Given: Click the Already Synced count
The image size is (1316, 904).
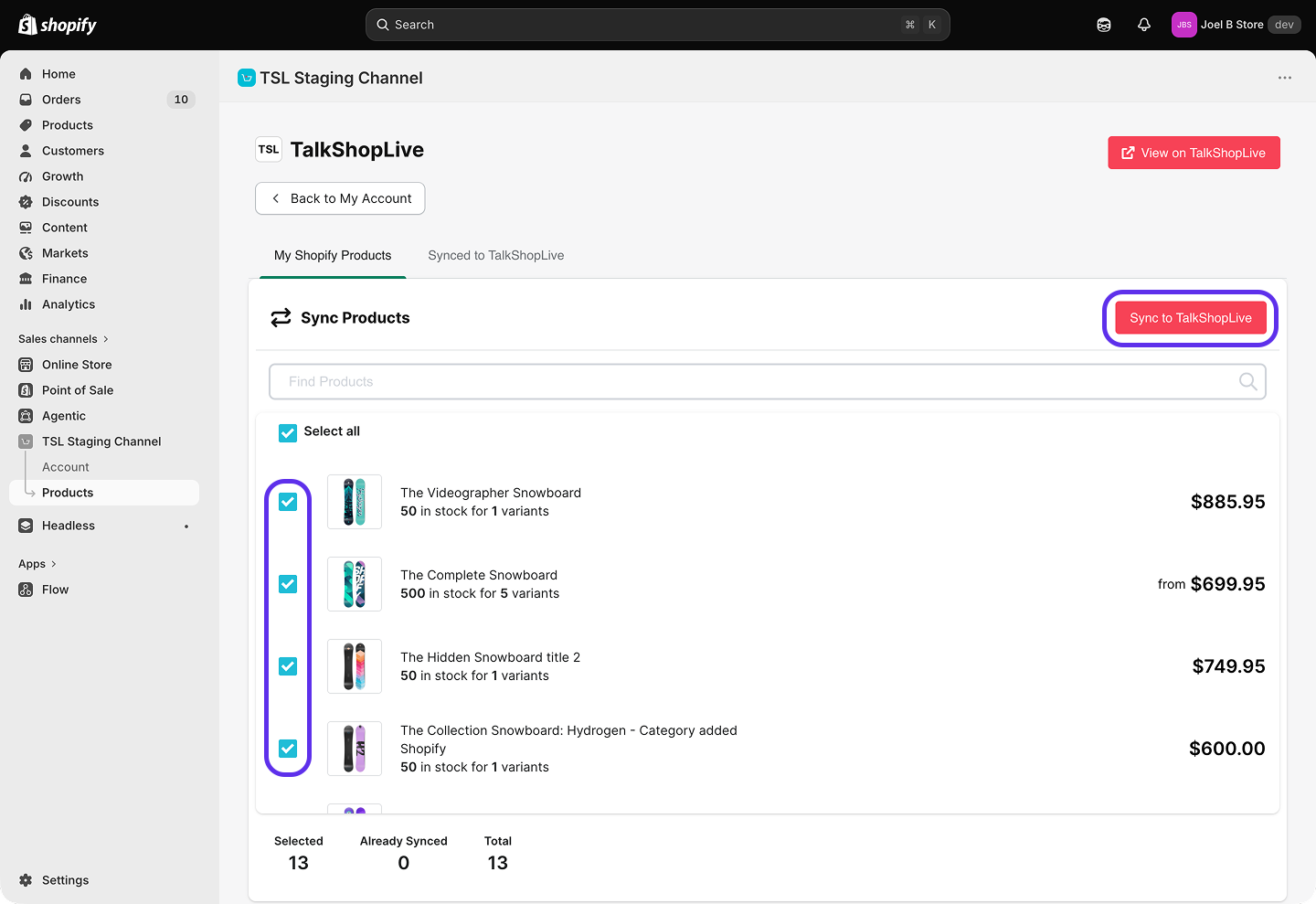Looking at the screenshot, I should click(x=404, y=863).
